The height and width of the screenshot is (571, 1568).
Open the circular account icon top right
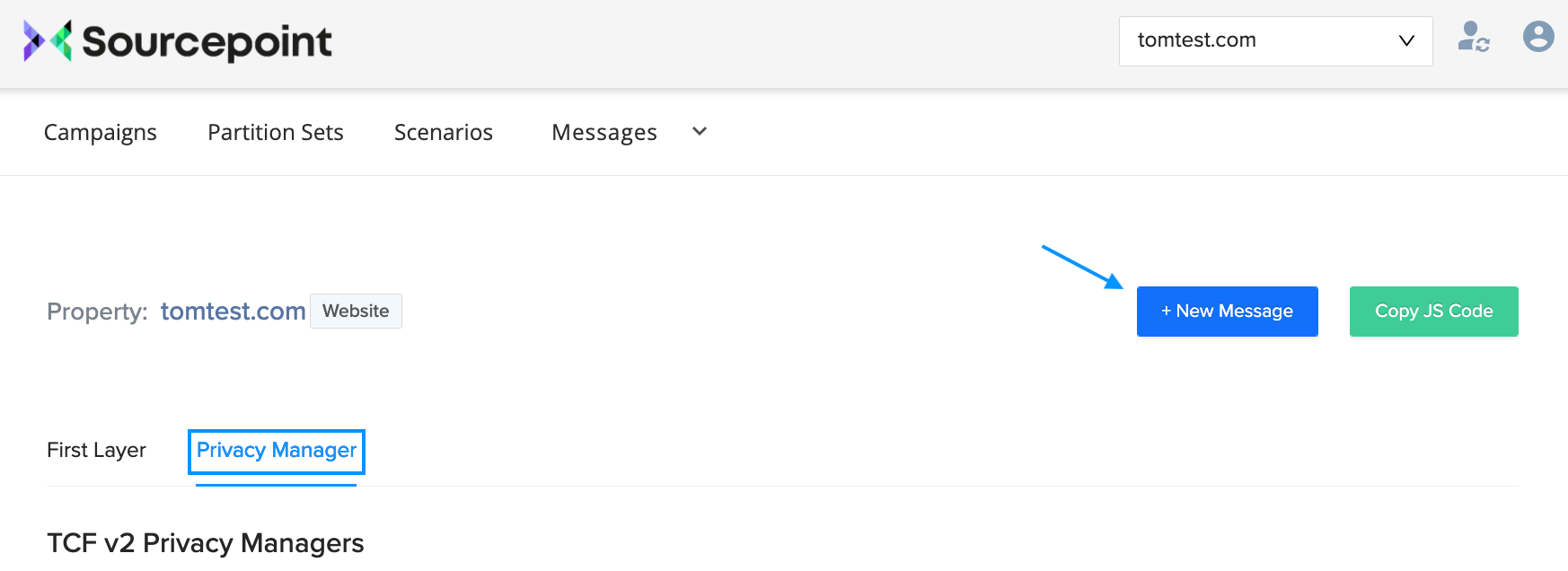click(x=1538, y=37)
